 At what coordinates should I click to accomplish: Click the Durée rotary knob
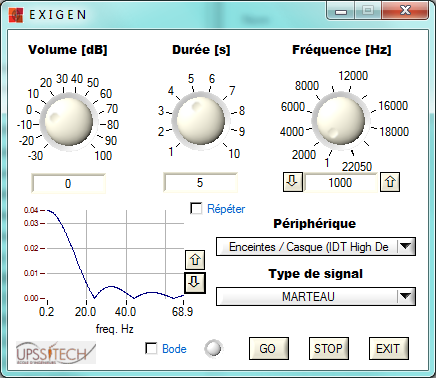point(200,120)
